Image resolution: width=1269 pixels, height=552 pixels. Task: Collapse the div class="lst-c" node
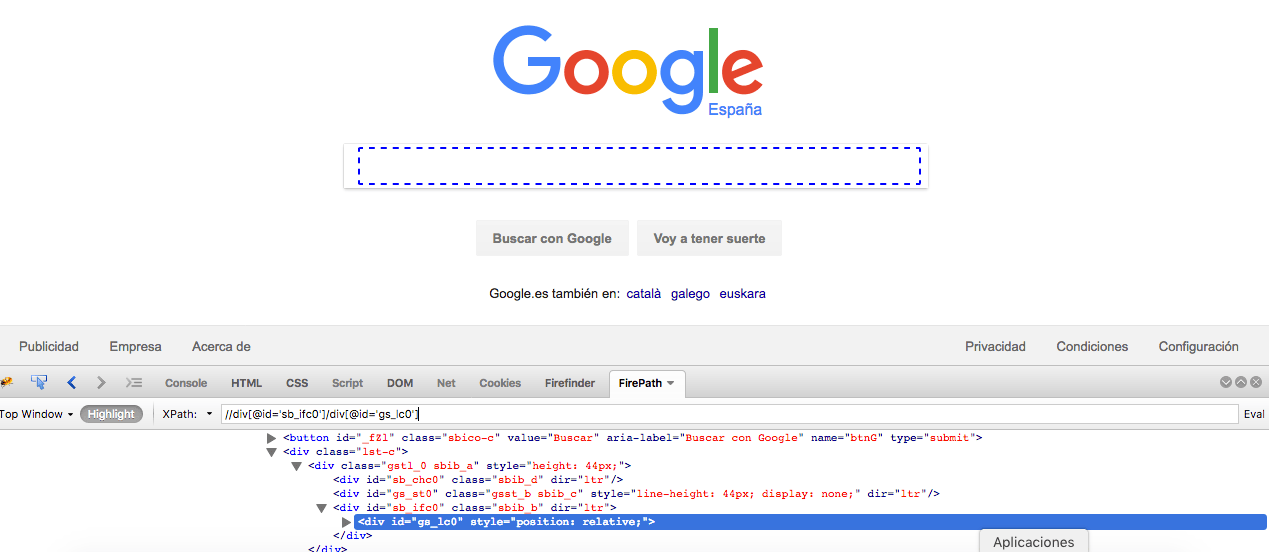(x=272, y=452)
